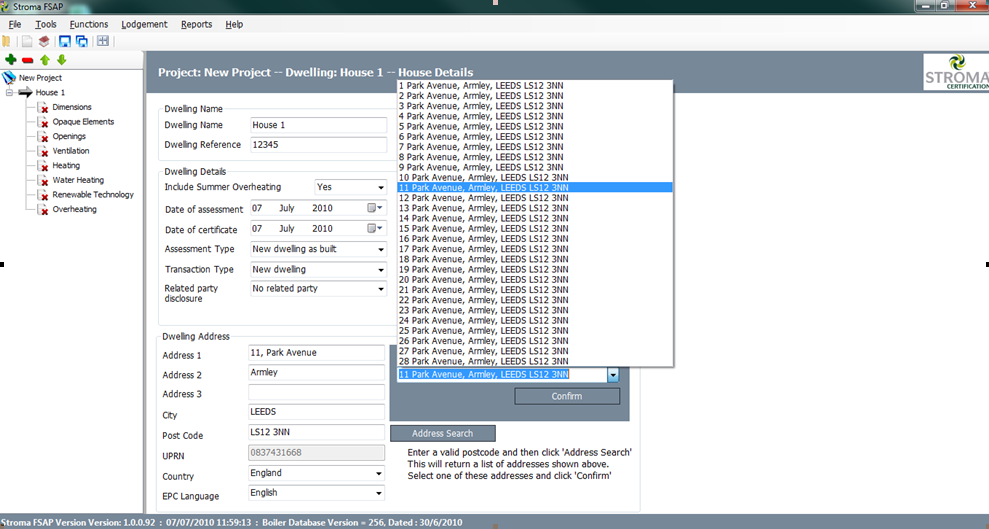989x529 pixels.
Task: Click the Heating red-cross document icon
Action: pyautogui.click(x=43, y=166)
